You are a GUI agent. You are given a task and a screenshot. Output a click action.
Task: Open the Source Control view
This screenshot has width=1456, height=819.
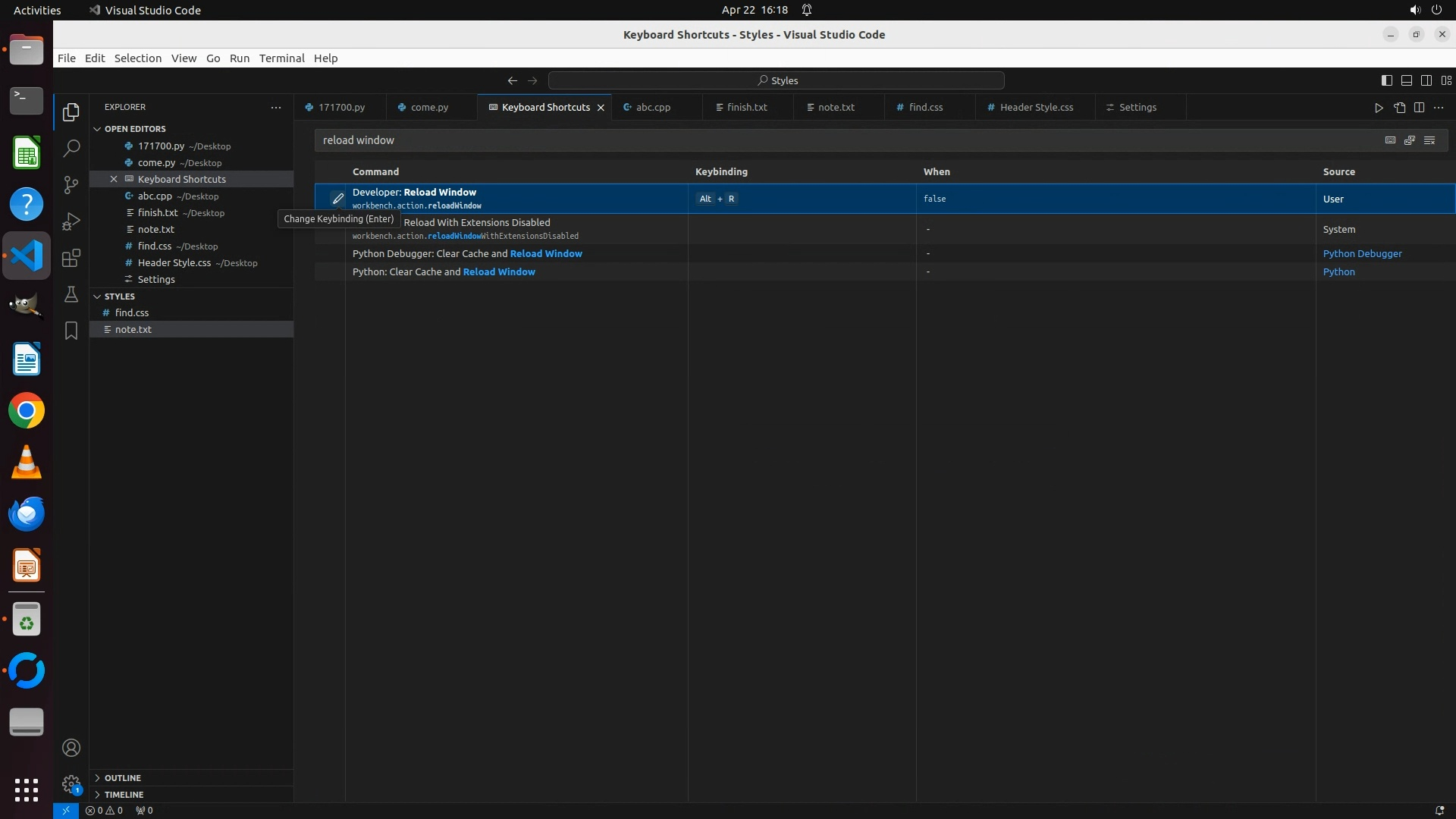71,184
